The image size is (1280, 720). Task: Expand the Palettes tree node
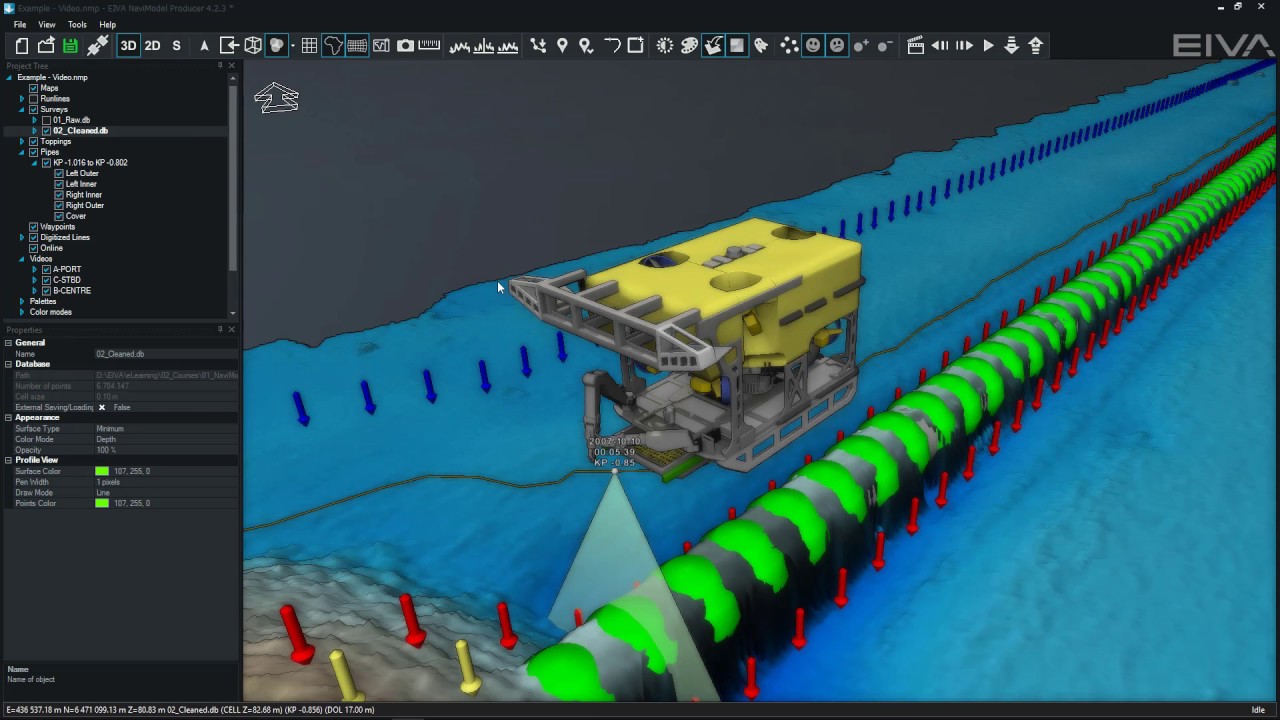22,301
